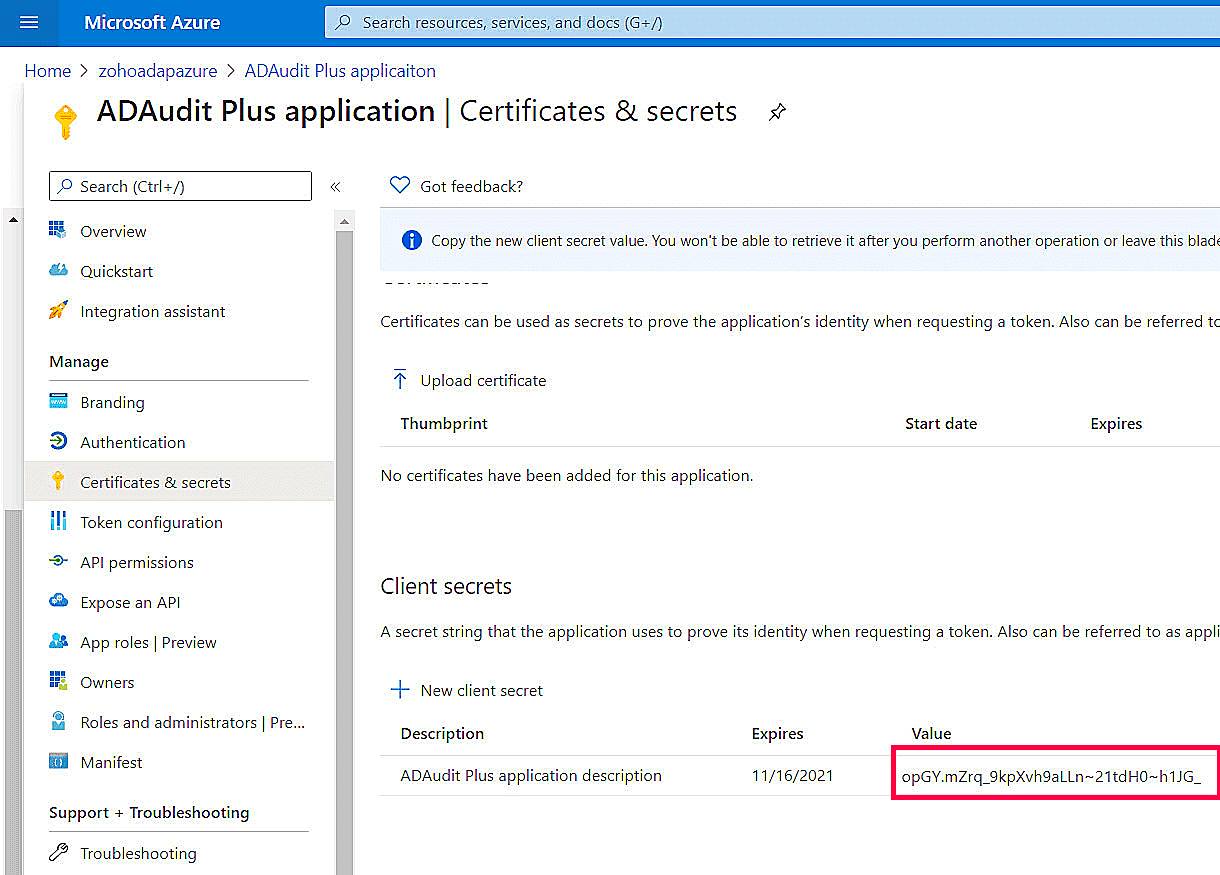Click the Got feedback heart control
1220x875 pixels.
[x=400, y=185]
